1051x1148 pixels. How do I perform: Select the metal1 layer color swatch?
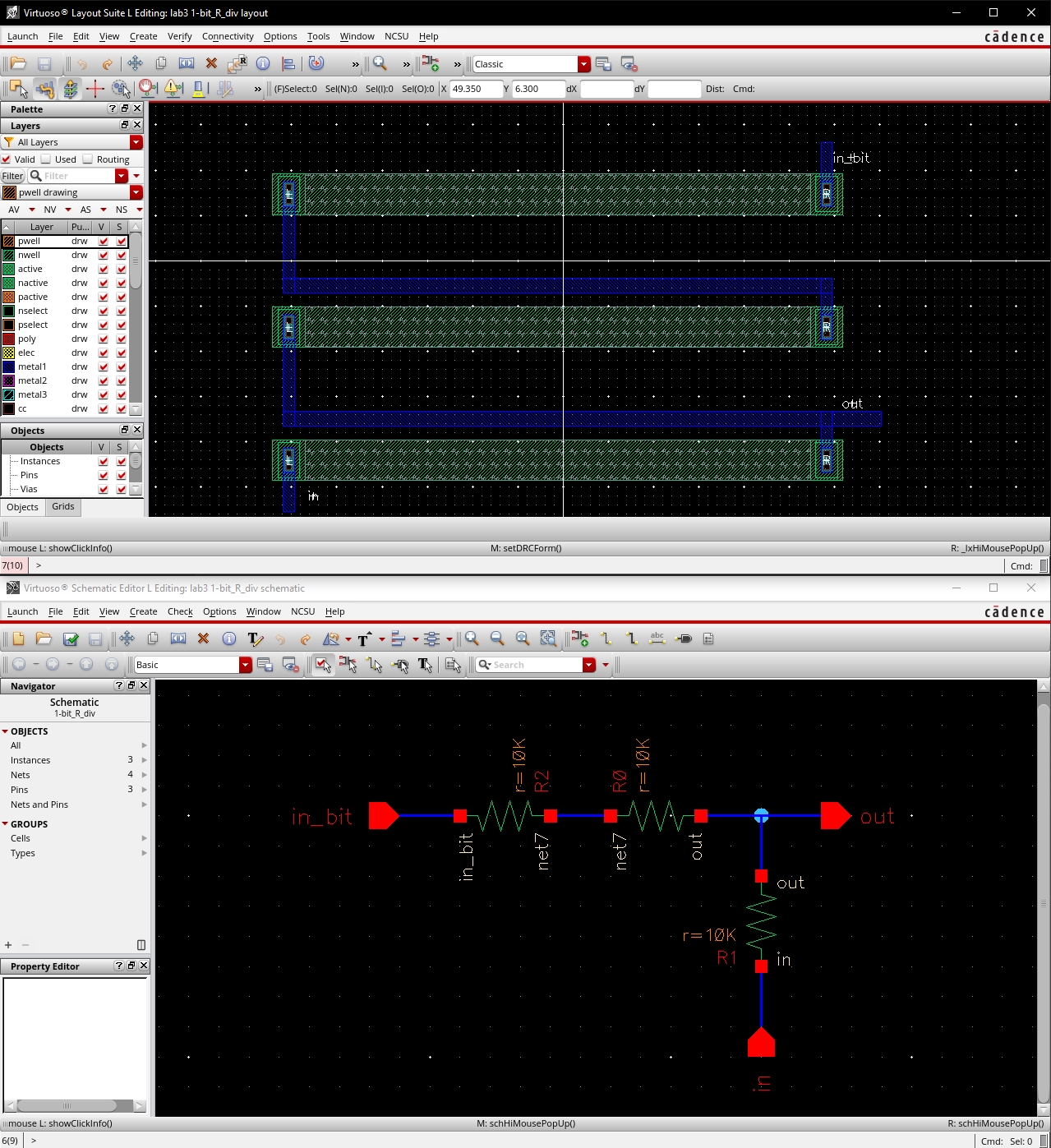click(x=9, y=367)
